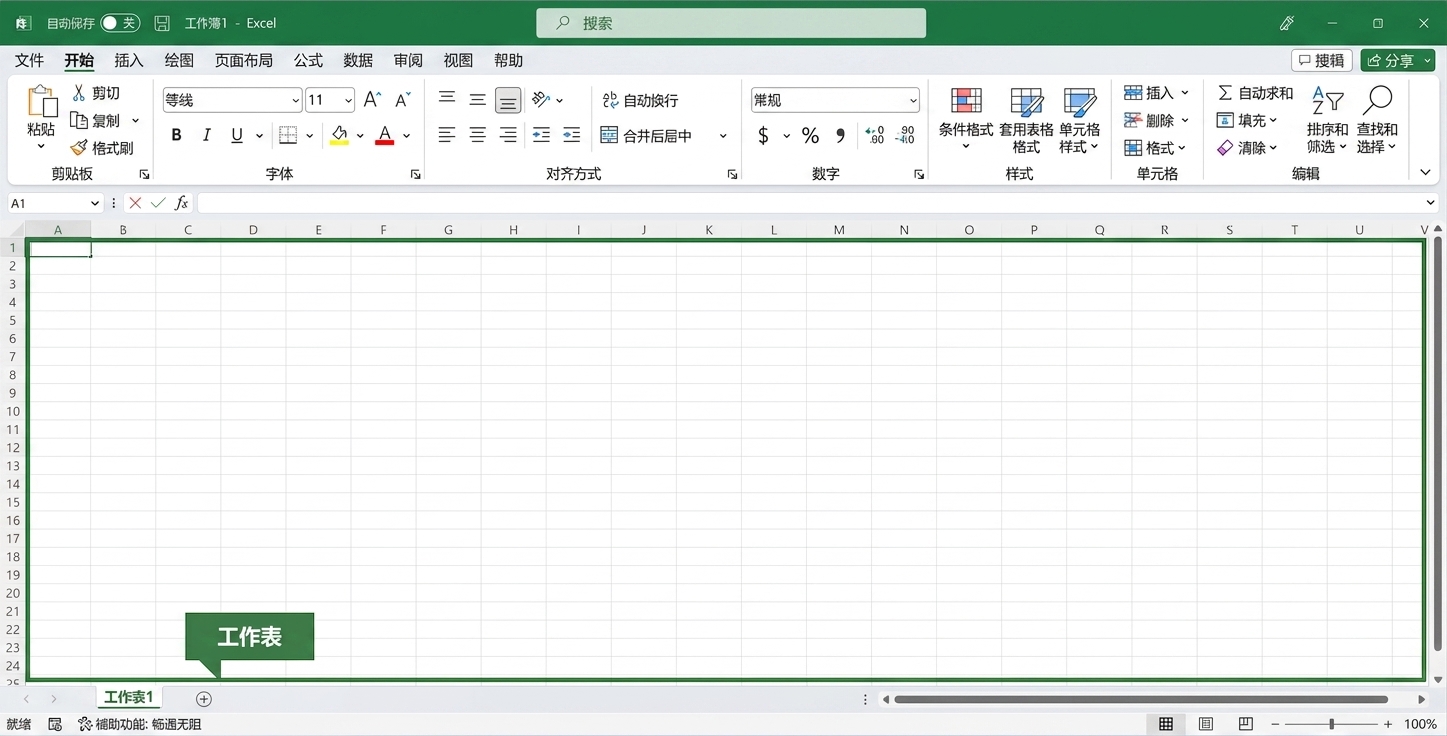Viewport: 1447px width, 736px height.
Task: Click the 搜辑 comments button
Action: pyautogui.click(x=1322, y=61)
